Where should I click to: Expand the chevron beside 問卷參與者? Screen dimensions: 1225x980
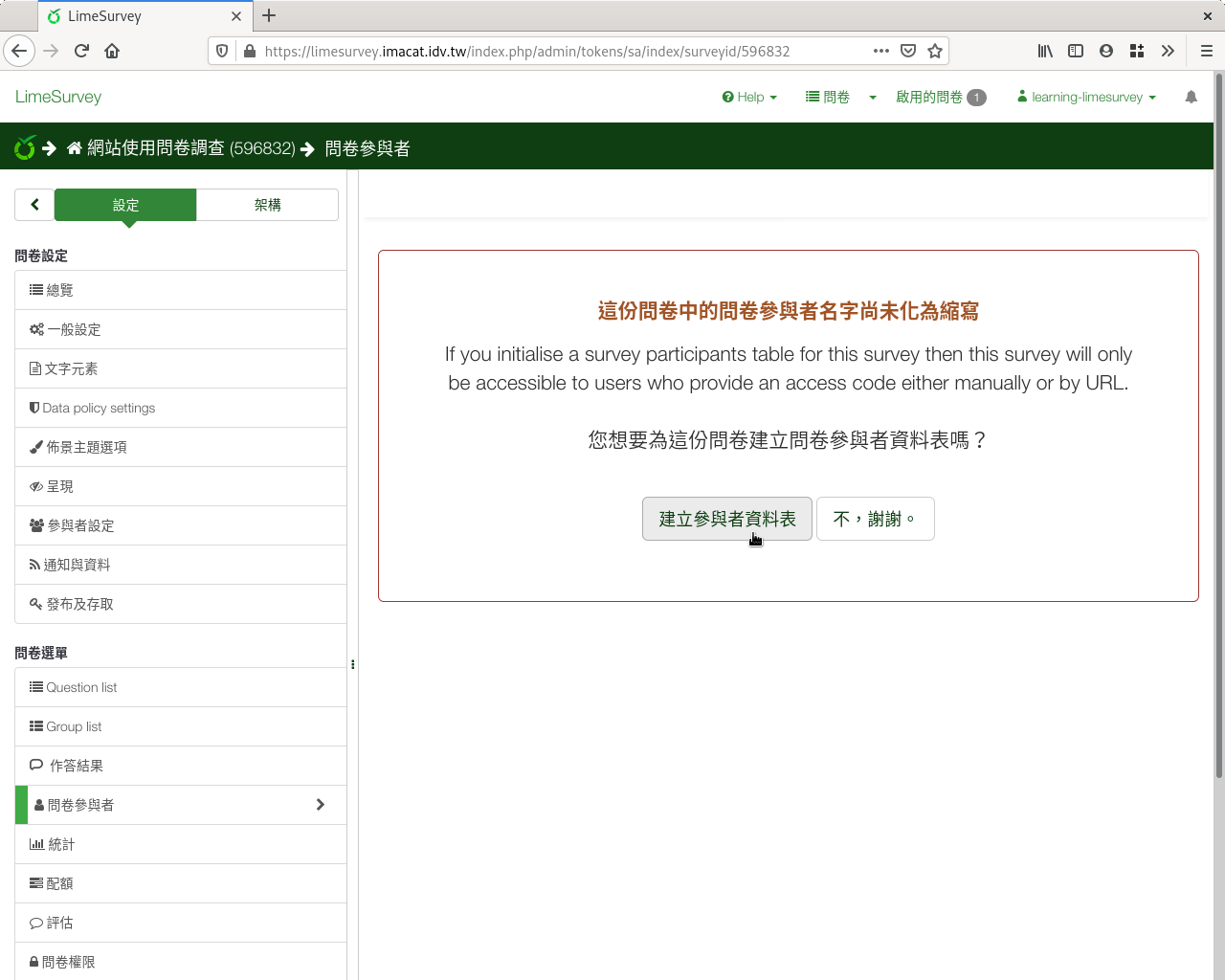click(321, 805)
